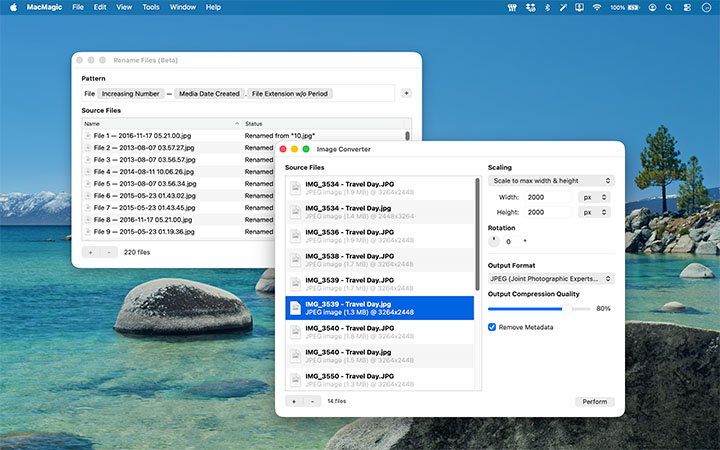Click the Output Compression Quality slider
720x450 pixels.
pyautogui.click(x=538, y=309)
